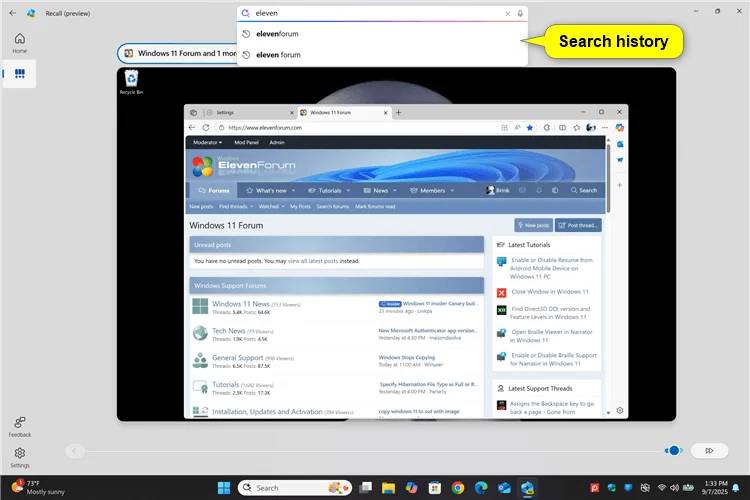750x500 pixels.
Task: Open the General Support forum
Action: tap(238, 357)
